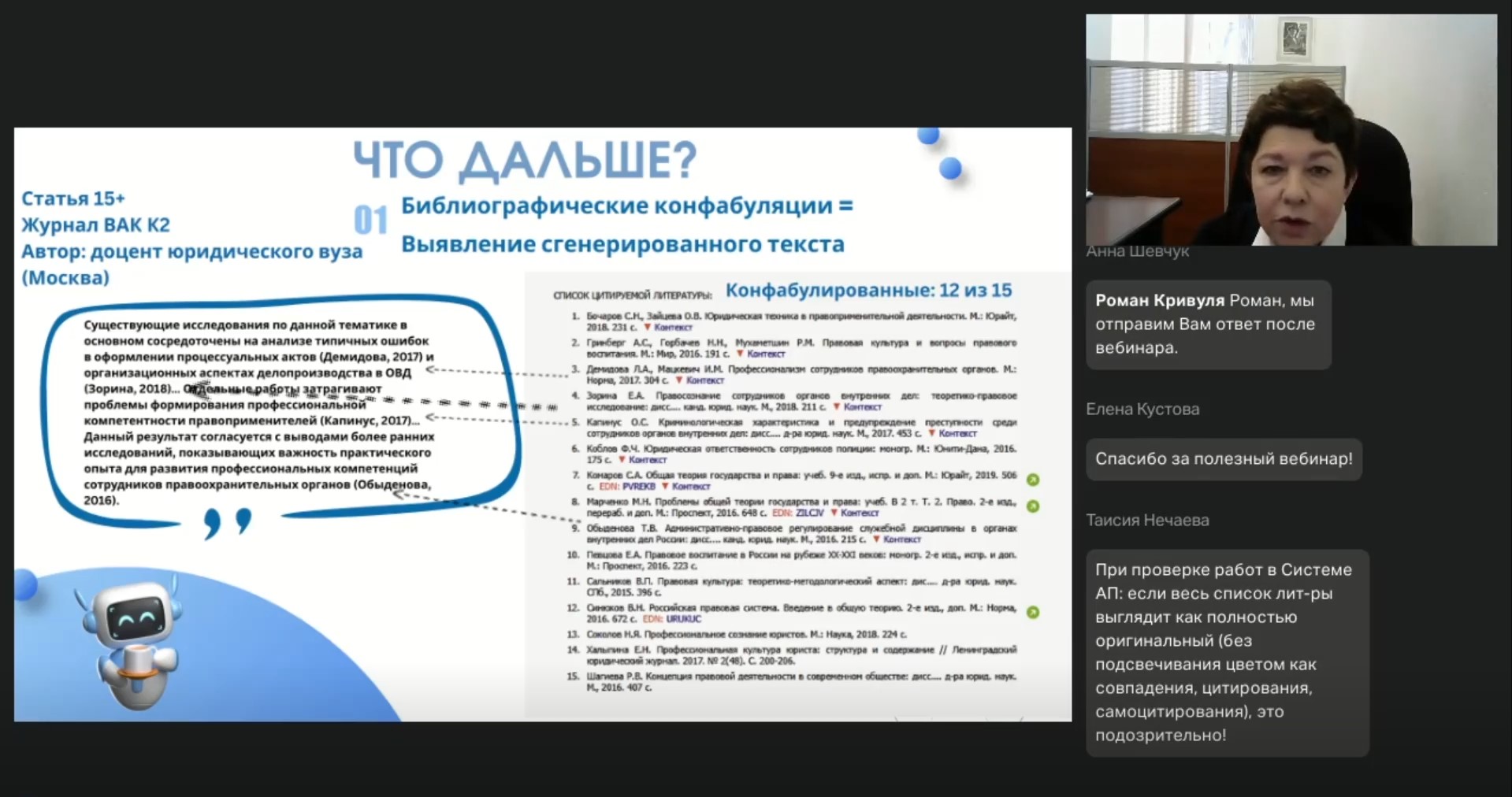Click the green arrow icon beside reference 8
The image size is (1512, 797).
pyautogui.click(x=1033, y=506)
